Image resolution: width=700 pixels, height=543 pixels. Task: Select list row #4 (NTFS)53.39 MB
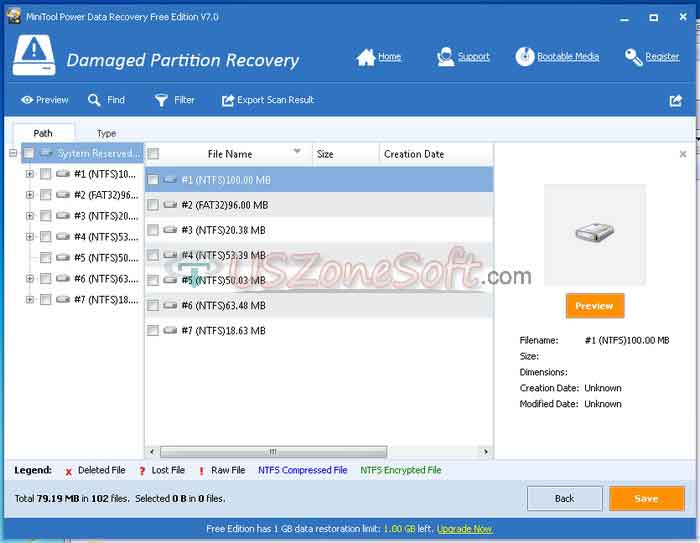(319, 255)
